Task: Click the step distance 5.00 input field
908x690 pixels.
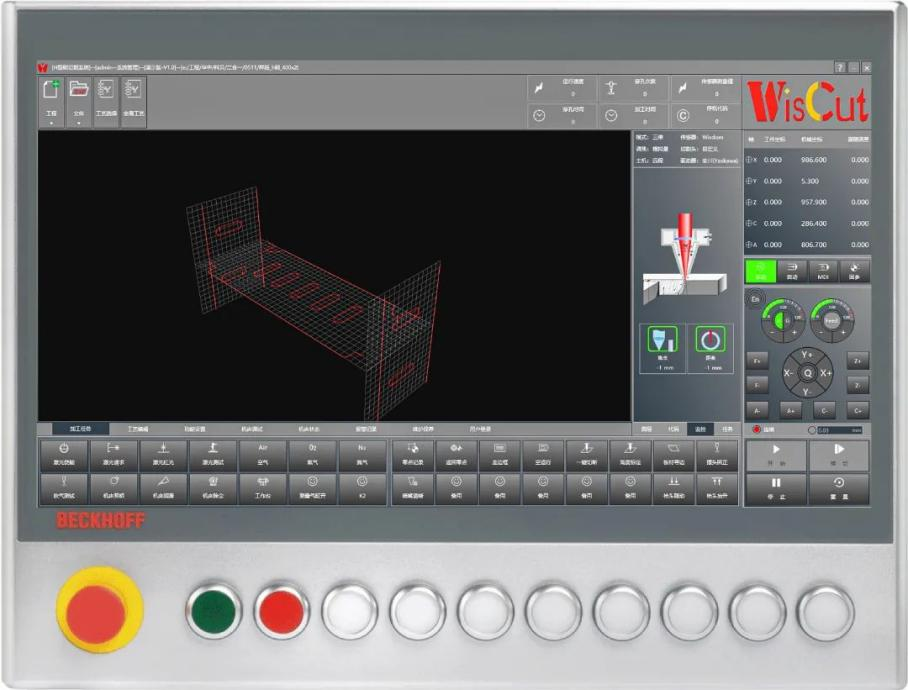Action: [840, 430]
